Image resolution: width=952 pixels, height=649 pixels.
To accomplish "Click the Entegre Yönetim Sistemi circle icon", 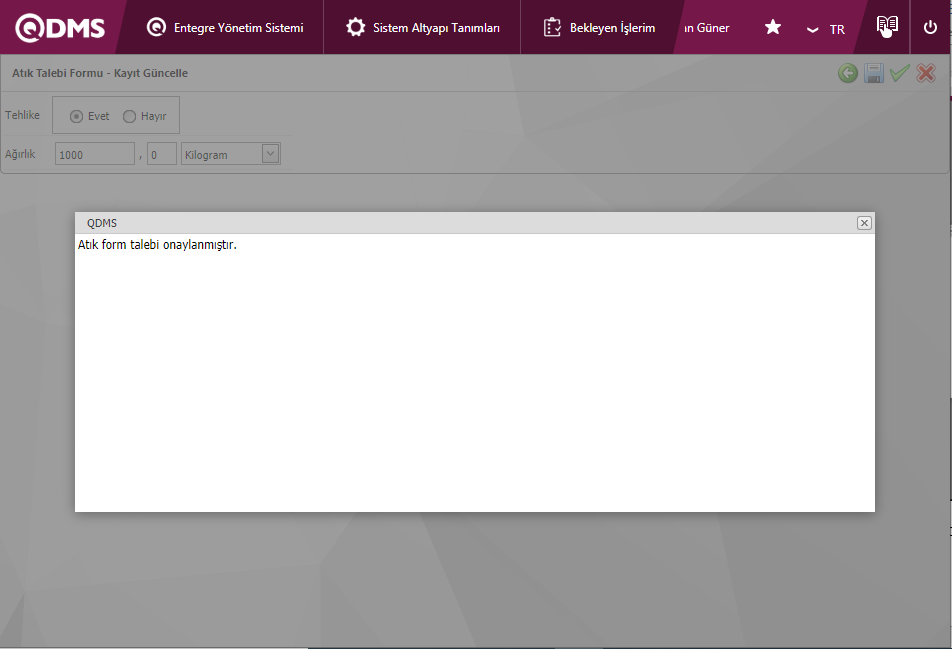I will [x=156, y=27].
